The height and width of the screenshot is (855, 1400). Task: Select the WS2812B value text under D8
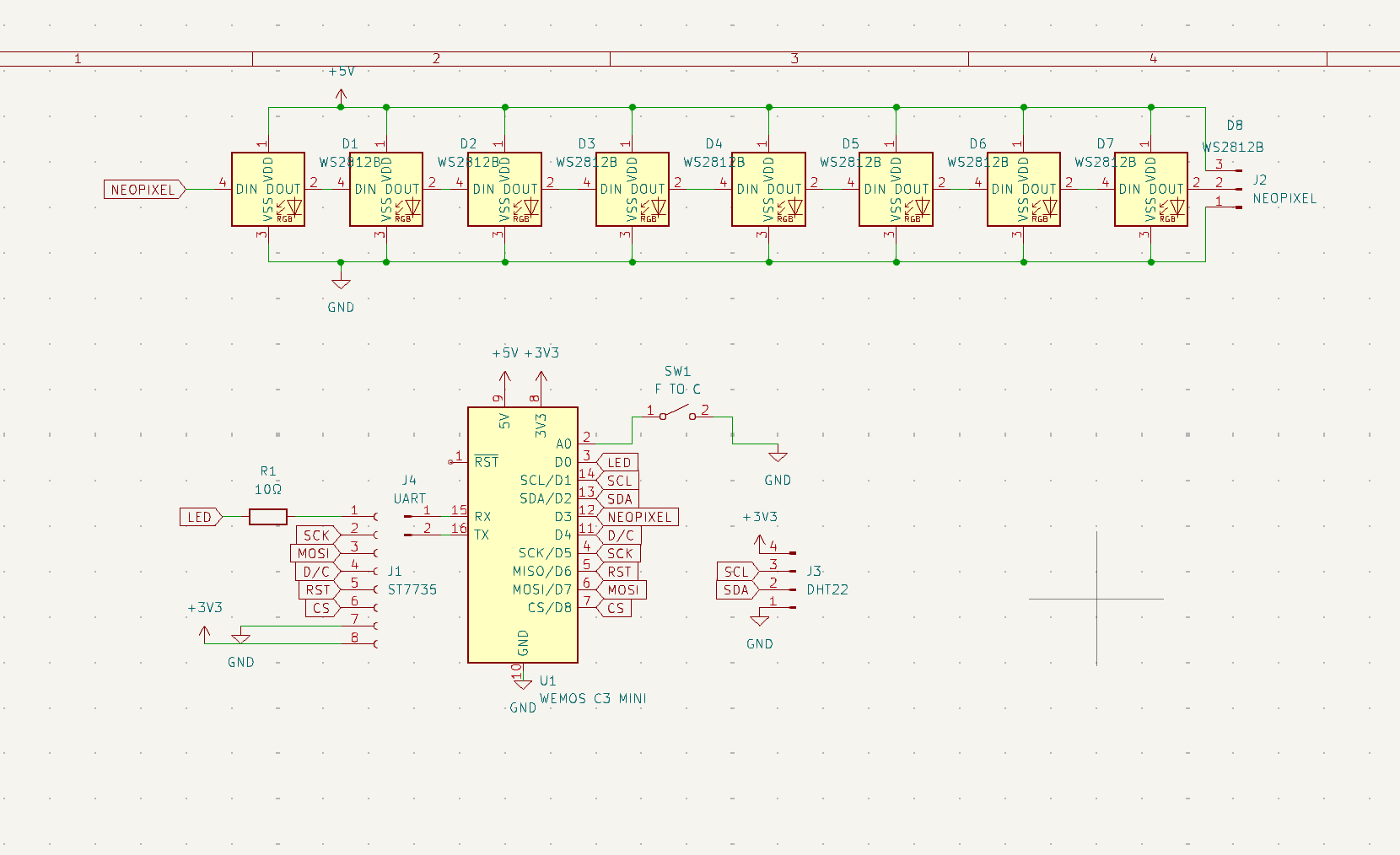click(x=1233, y=147)
